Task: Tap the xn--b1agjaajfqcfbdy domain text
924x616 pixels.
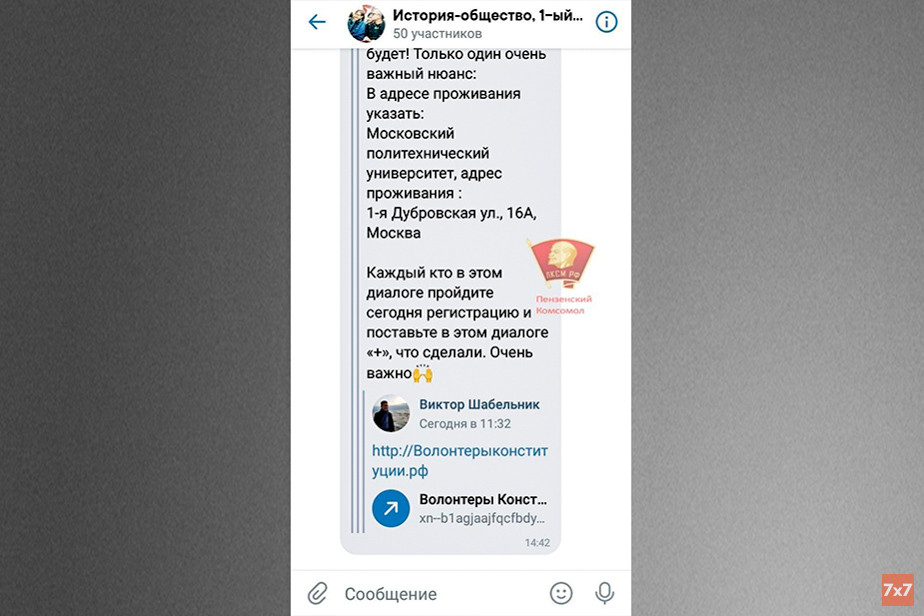Action: click(x=482, y=518)
